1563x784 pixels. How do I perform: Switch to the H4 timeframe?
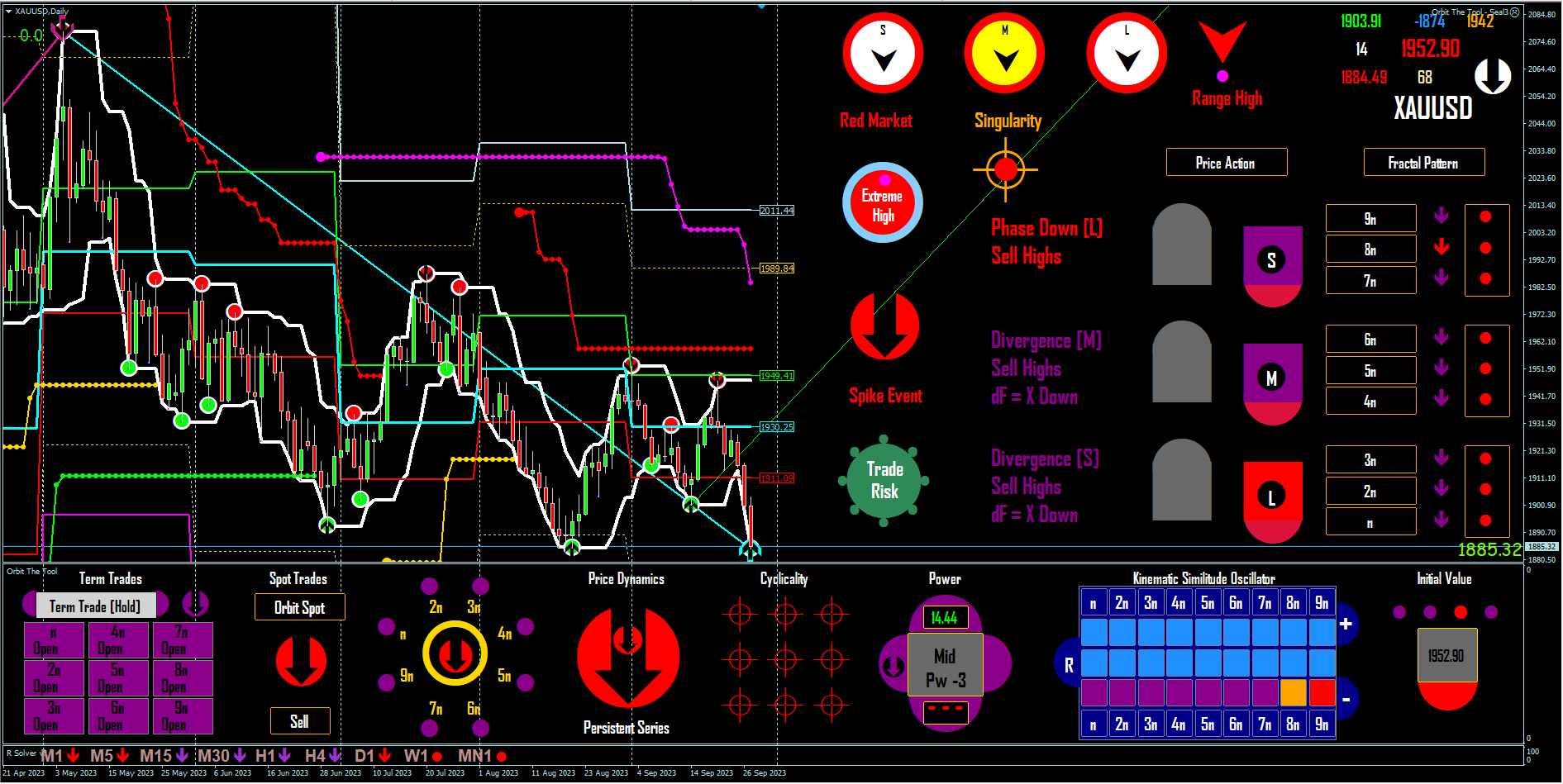pos(323,755)
